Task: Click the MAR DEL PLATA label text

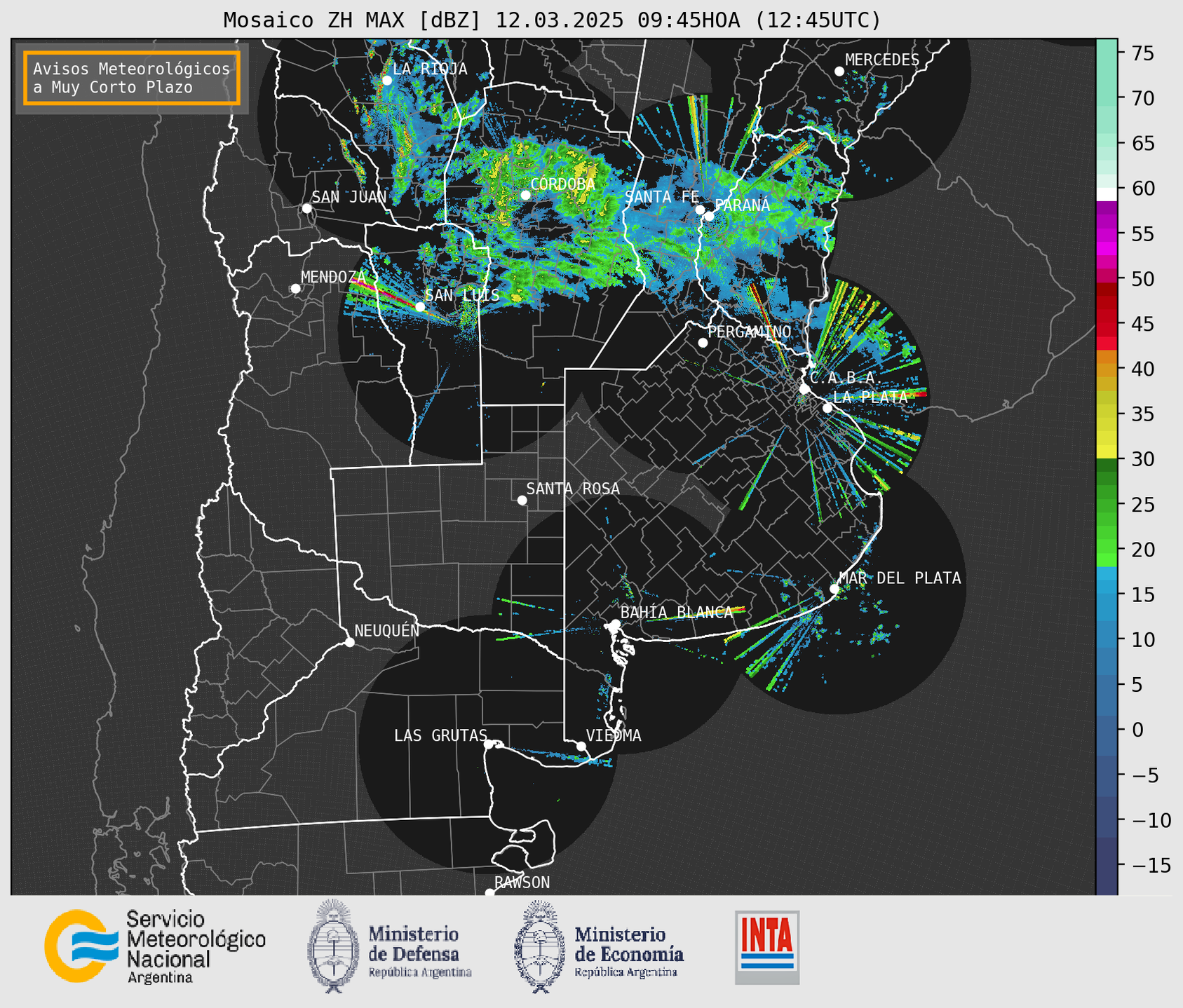Action: [900, 578]
